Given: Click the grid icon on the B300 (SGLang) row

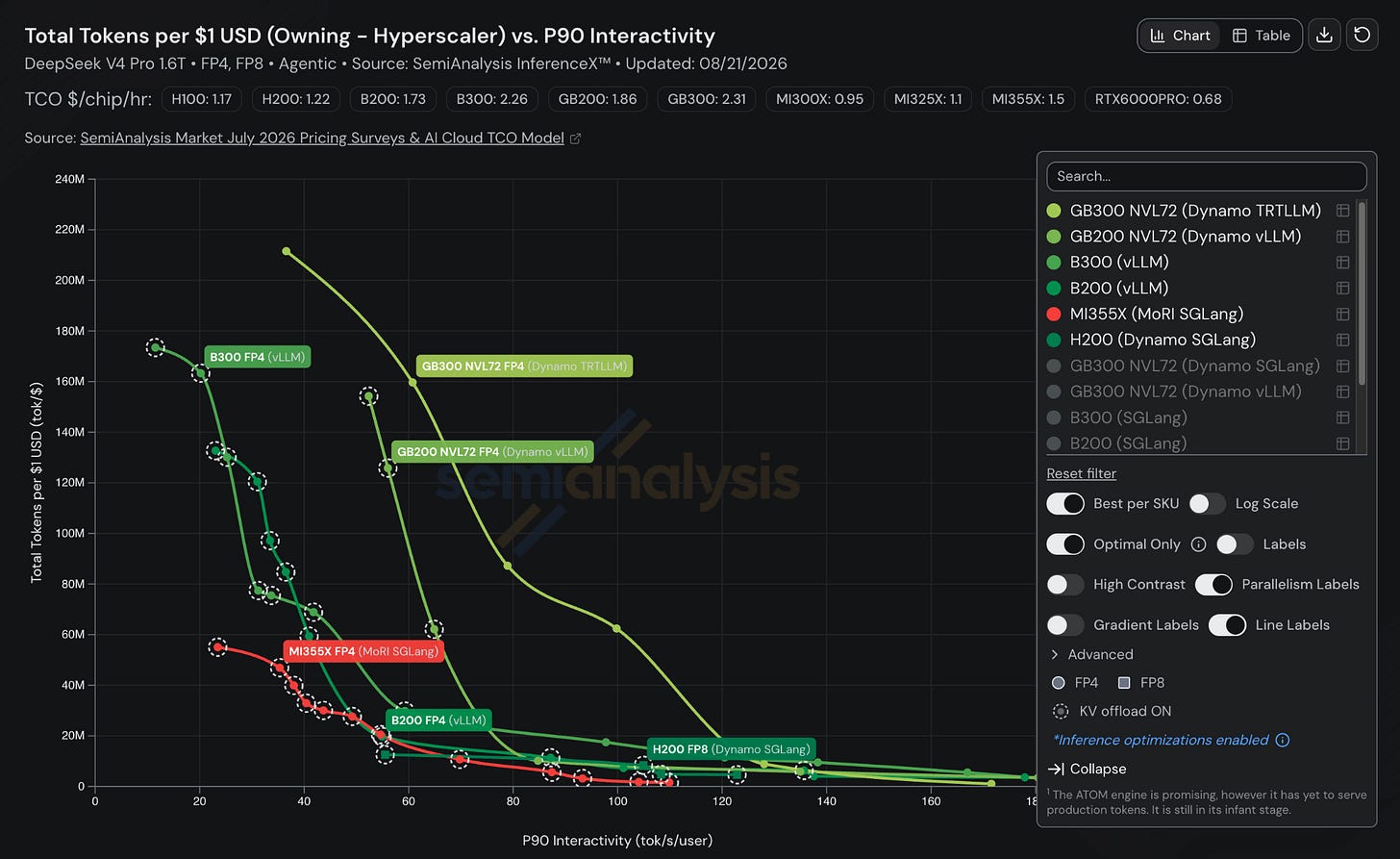Looking at the screenshot, I should pyautogui.click(x=1343, y=417).
